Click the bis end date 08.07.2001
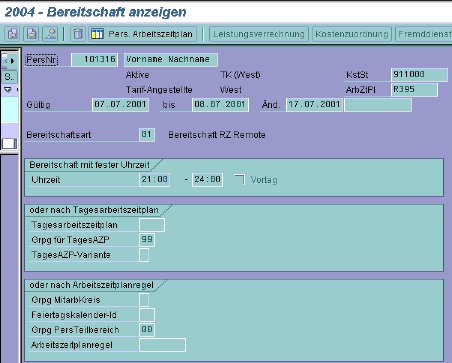The width and height of the screenshot is (452, 363). [220, 104]
